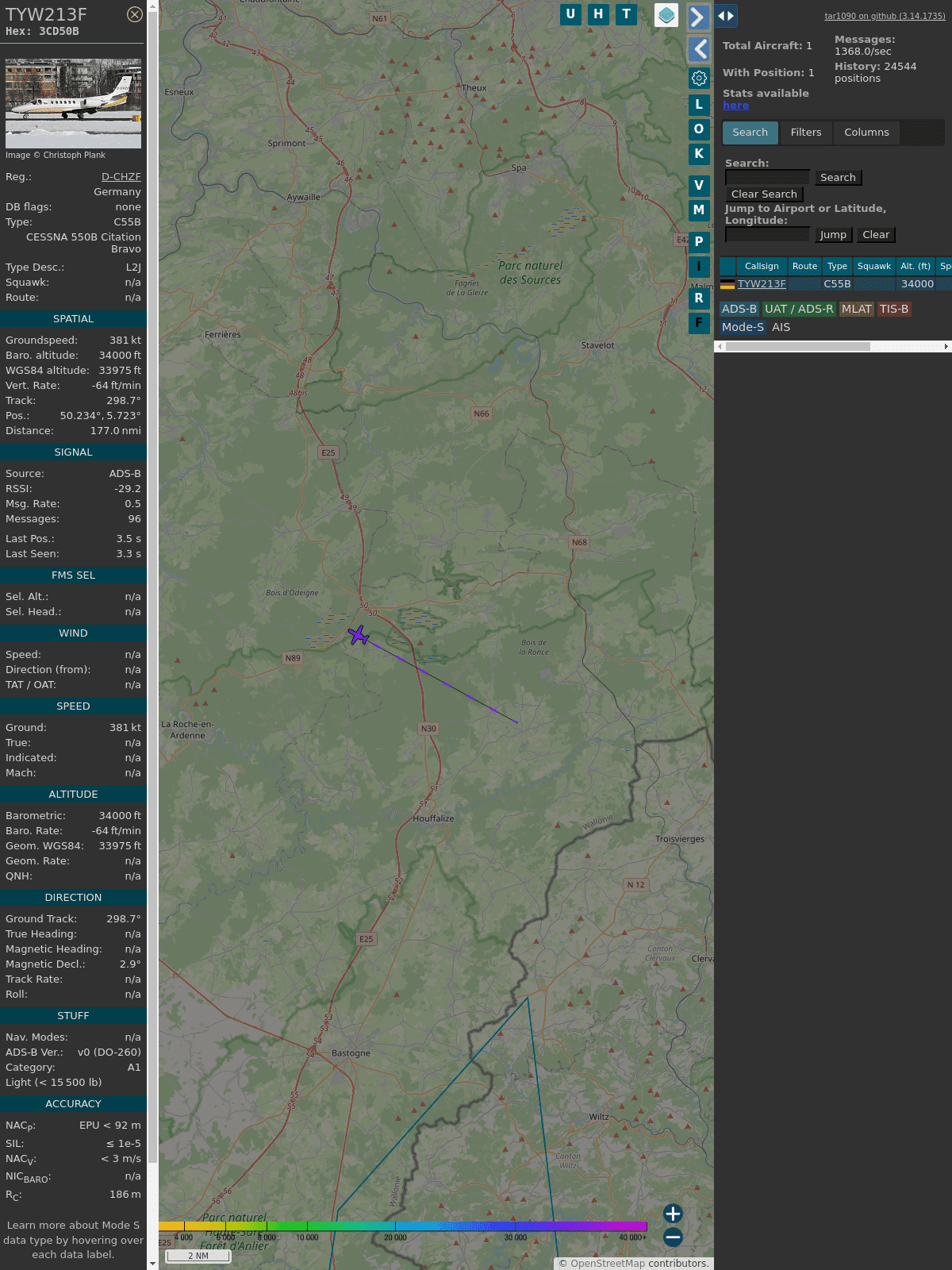Screen dimensions: 952x1270
Task: Open OpenStreetMap attribution link
Action: click(x=608, y=1264)
